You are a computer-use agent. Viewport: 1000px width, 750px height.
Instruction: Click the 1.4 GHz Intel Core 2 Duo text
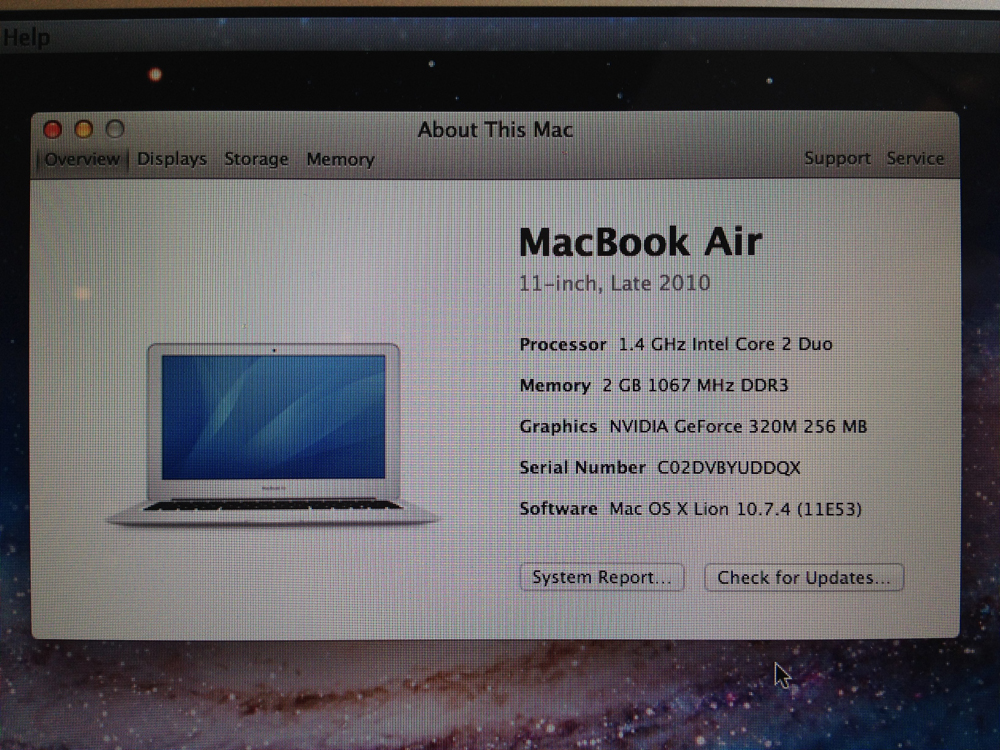tap(725, 344)
